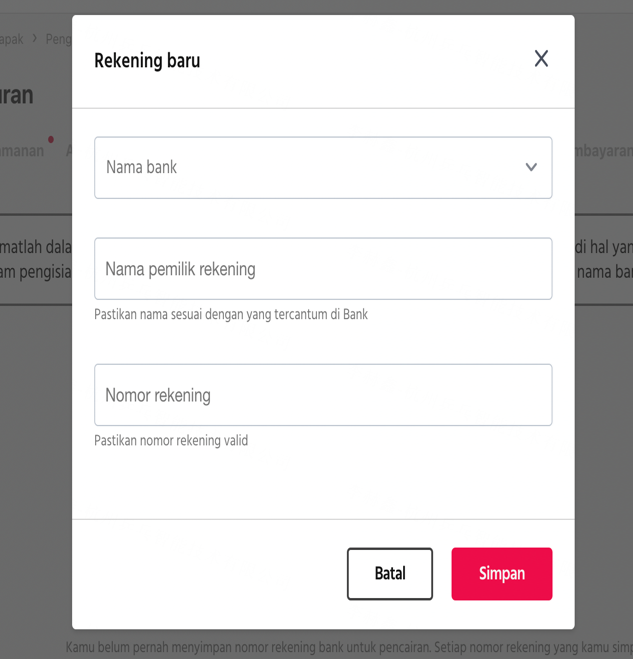This screenshot has width=633, height=659.
Task: Click the breadcrumb separator arrow icon
Action: 34,39
